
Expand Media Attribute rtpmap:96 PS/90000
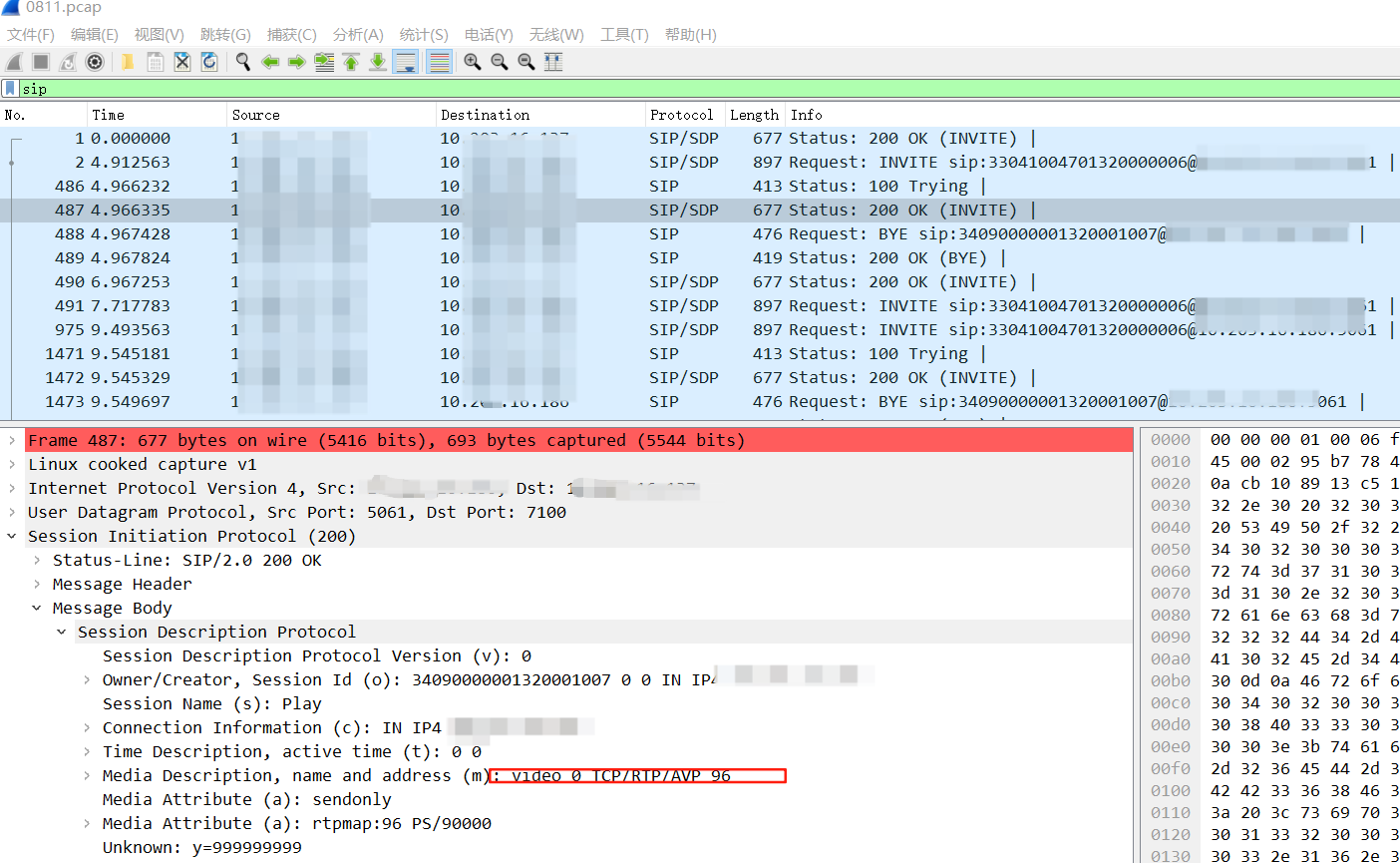pyautogui.click(x=87, y=823)
